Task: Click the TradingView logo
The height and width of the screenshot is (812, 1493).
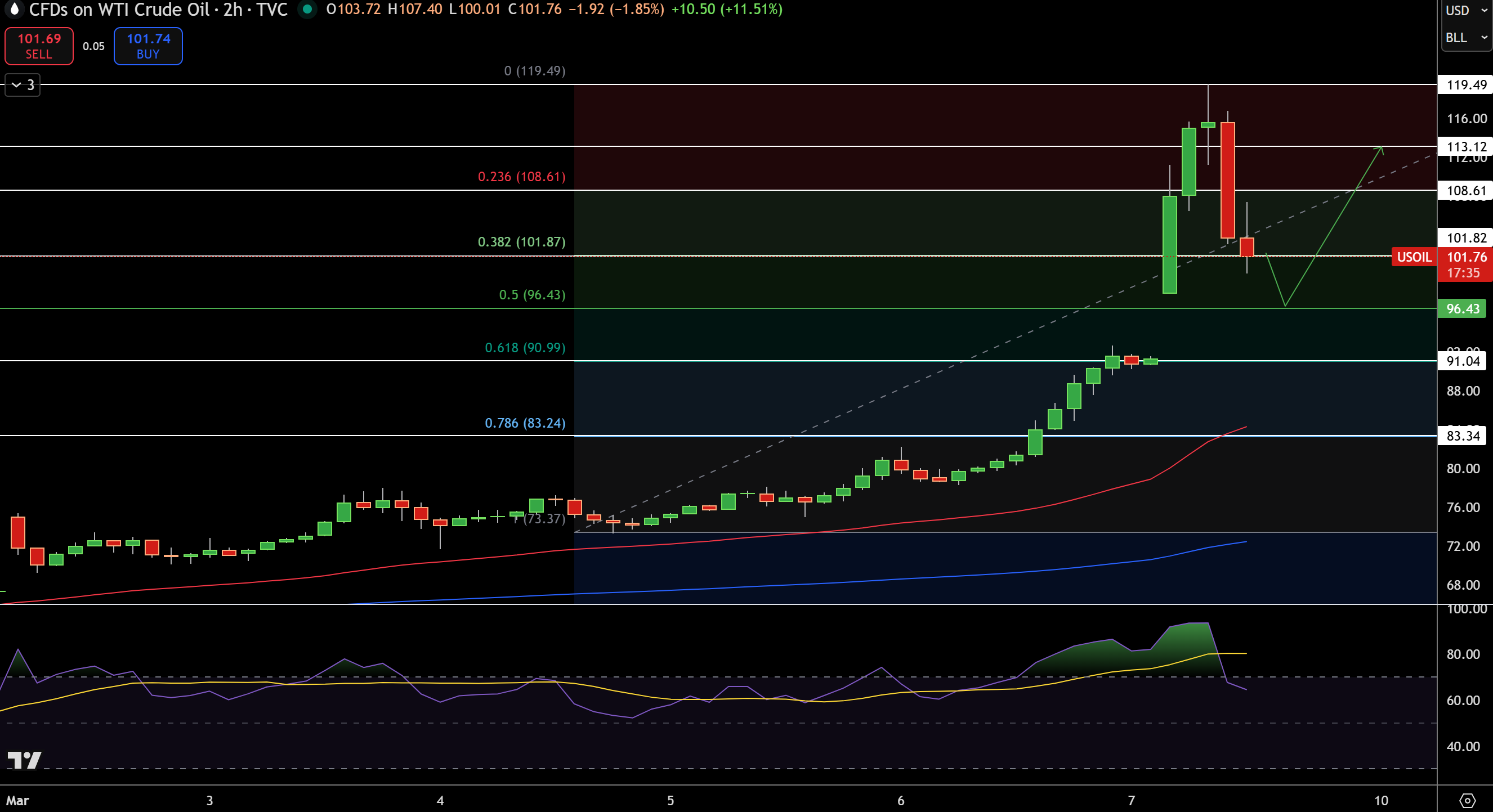Action: coord(24,760)
